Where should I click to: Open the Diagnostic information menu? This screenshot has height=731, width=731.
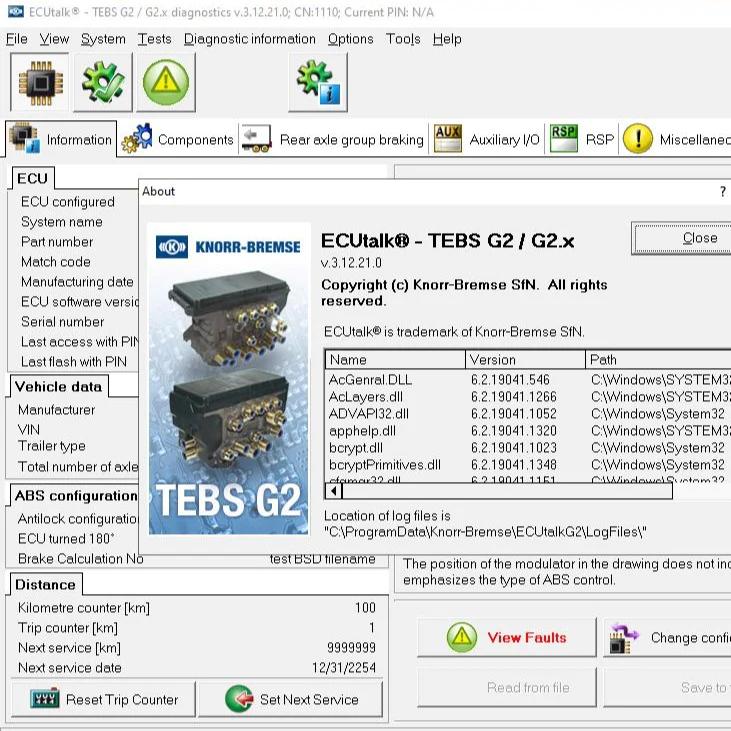[x=250, y=39]
